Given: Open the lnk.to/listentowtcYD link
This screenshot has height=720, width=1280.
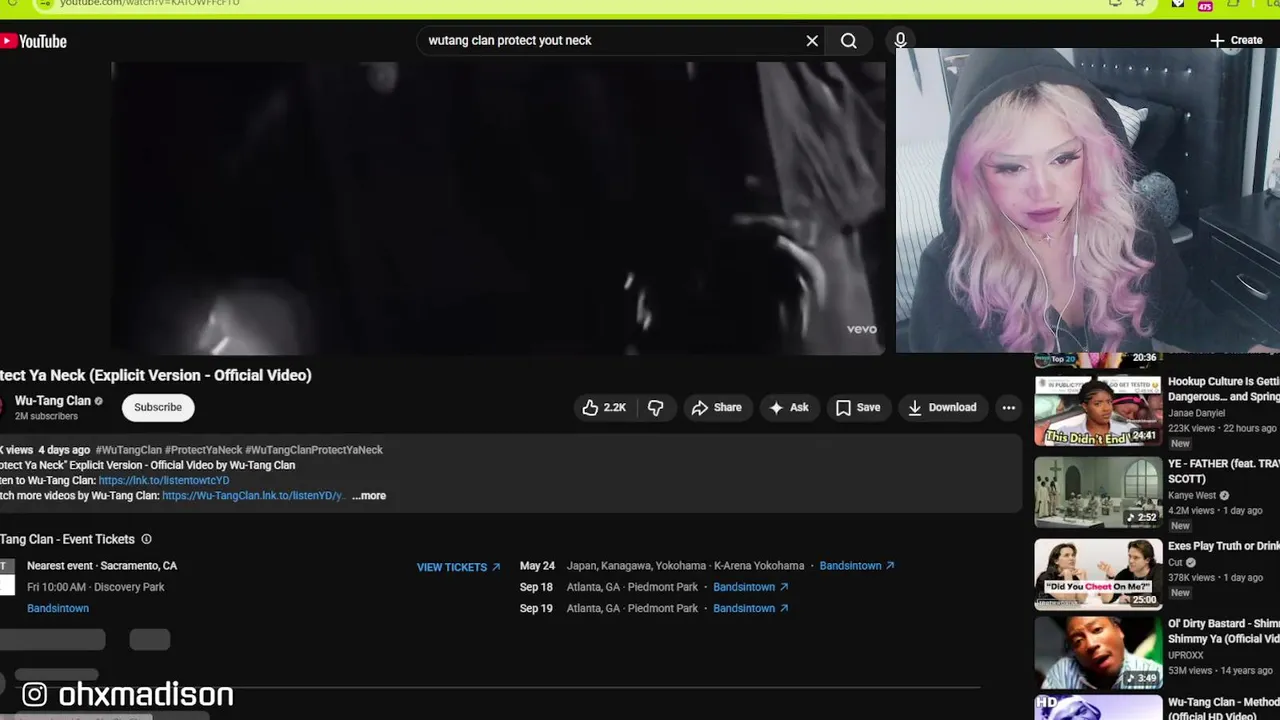Looking at the screenshot, I should 164,481.
